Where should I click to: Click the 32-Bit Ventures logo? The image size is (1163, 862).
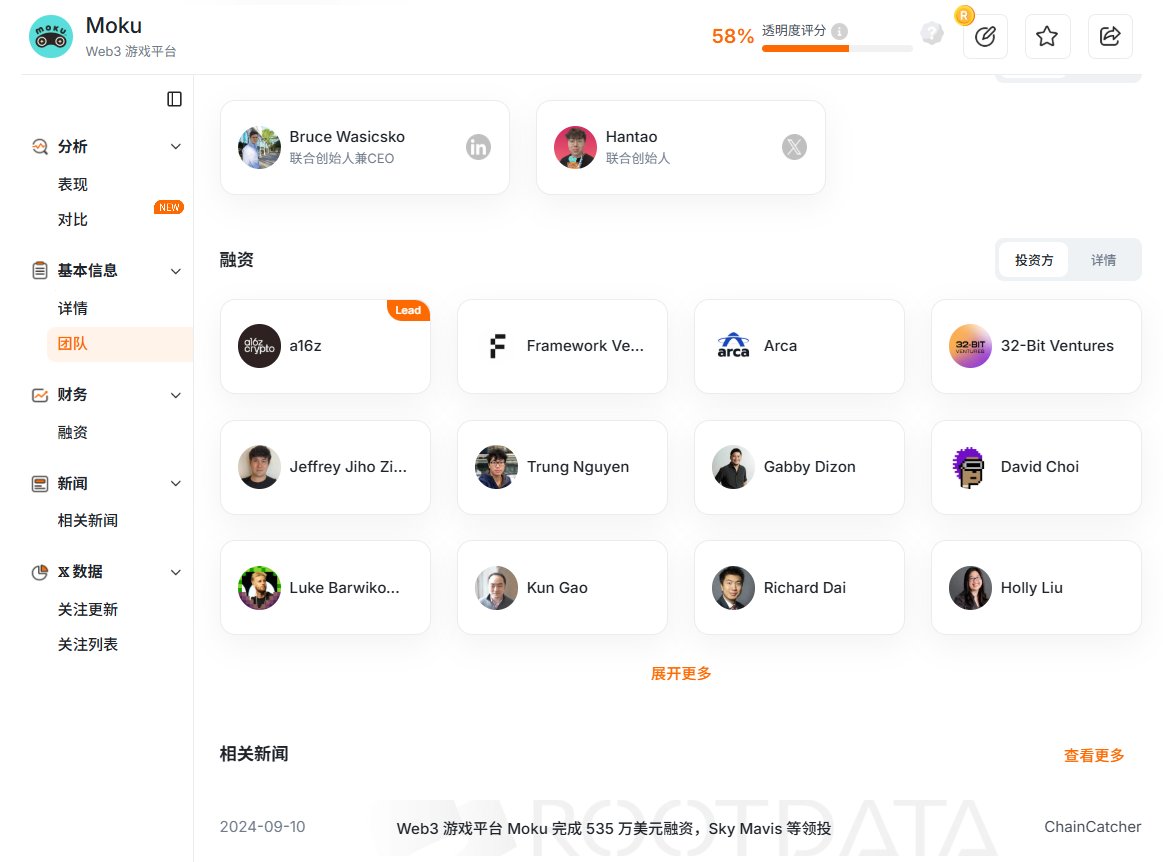970,346
